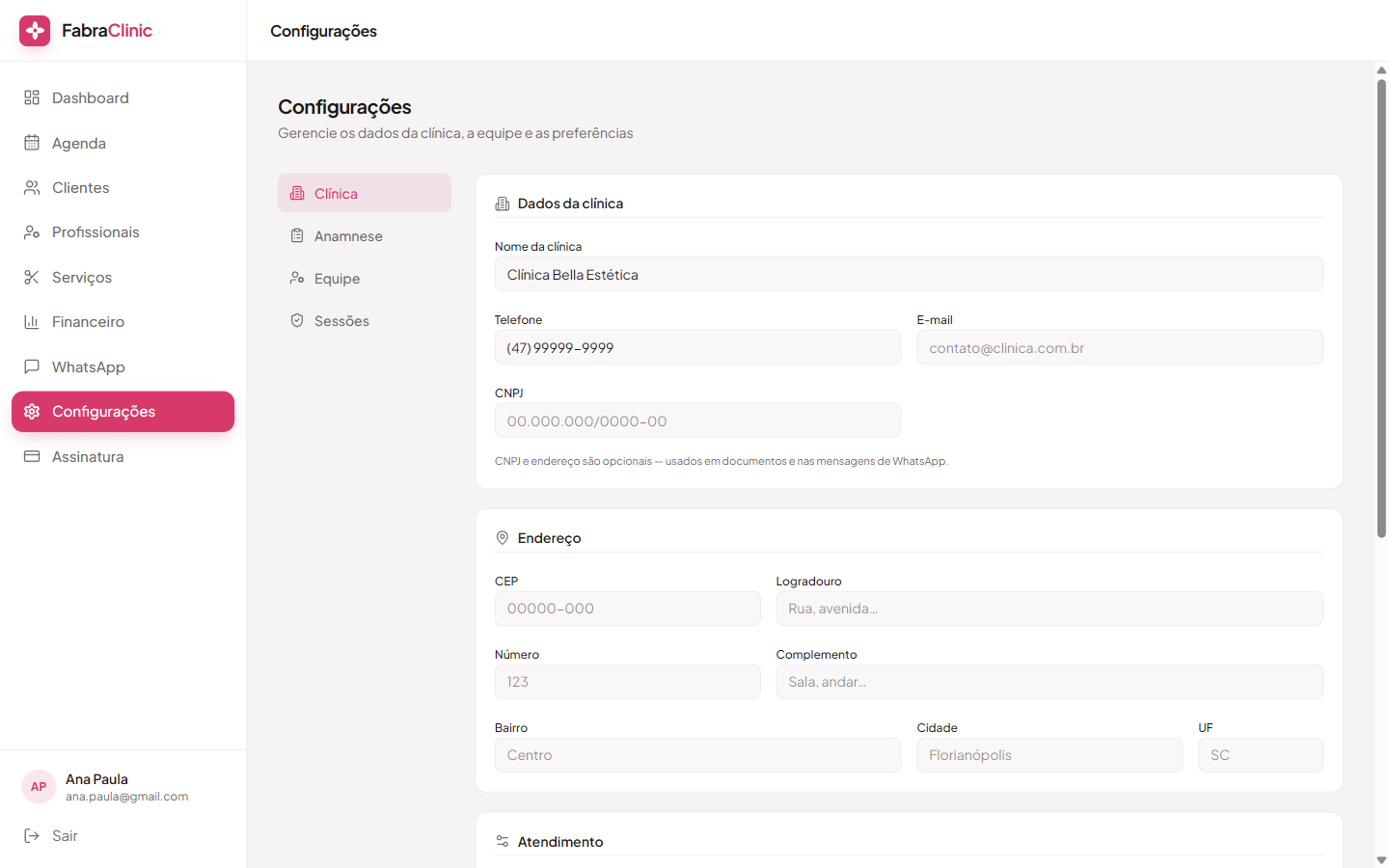
Task: Click the FabraClinic logo icon
Action: (35, 31)
